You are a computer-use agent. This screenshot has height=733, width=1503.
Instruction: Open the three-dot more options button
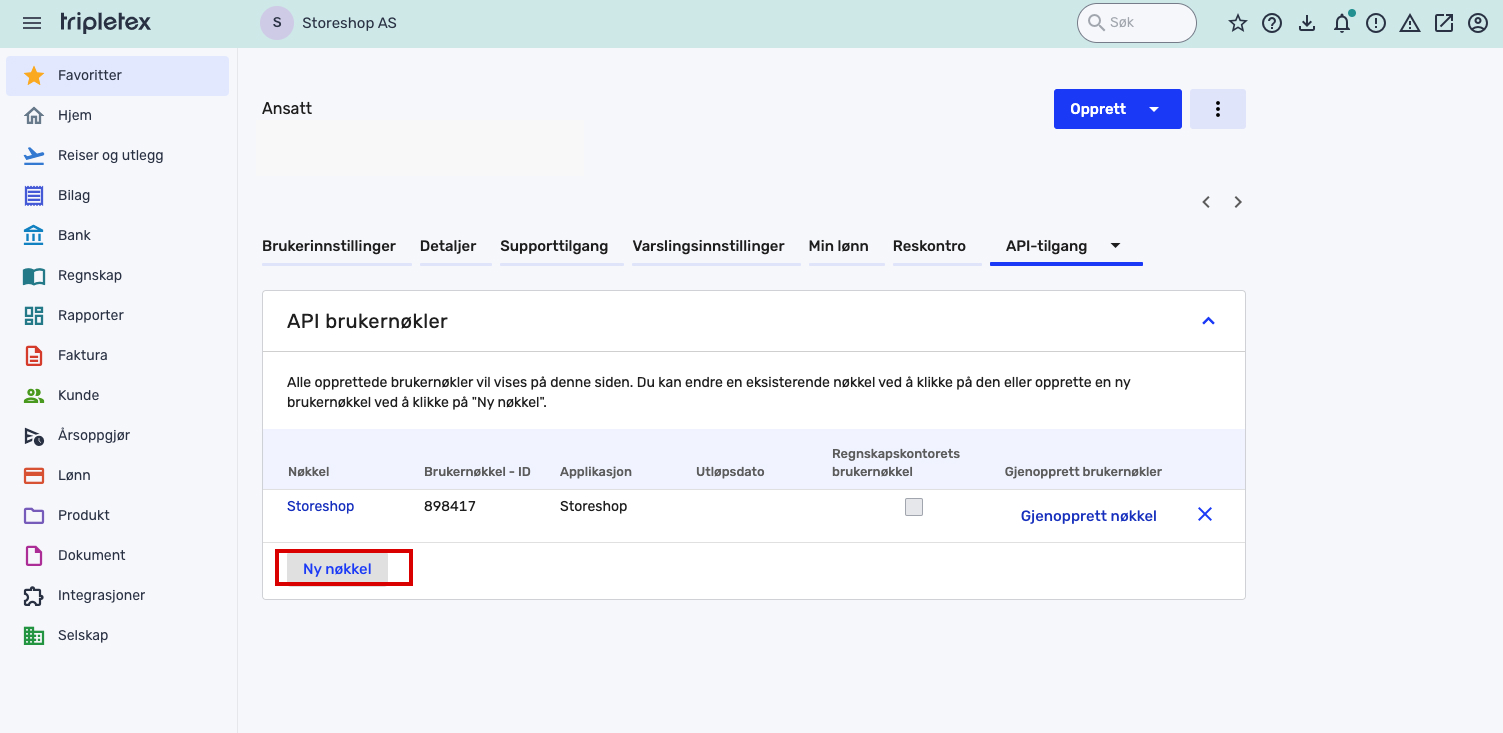click(1217, 109)
